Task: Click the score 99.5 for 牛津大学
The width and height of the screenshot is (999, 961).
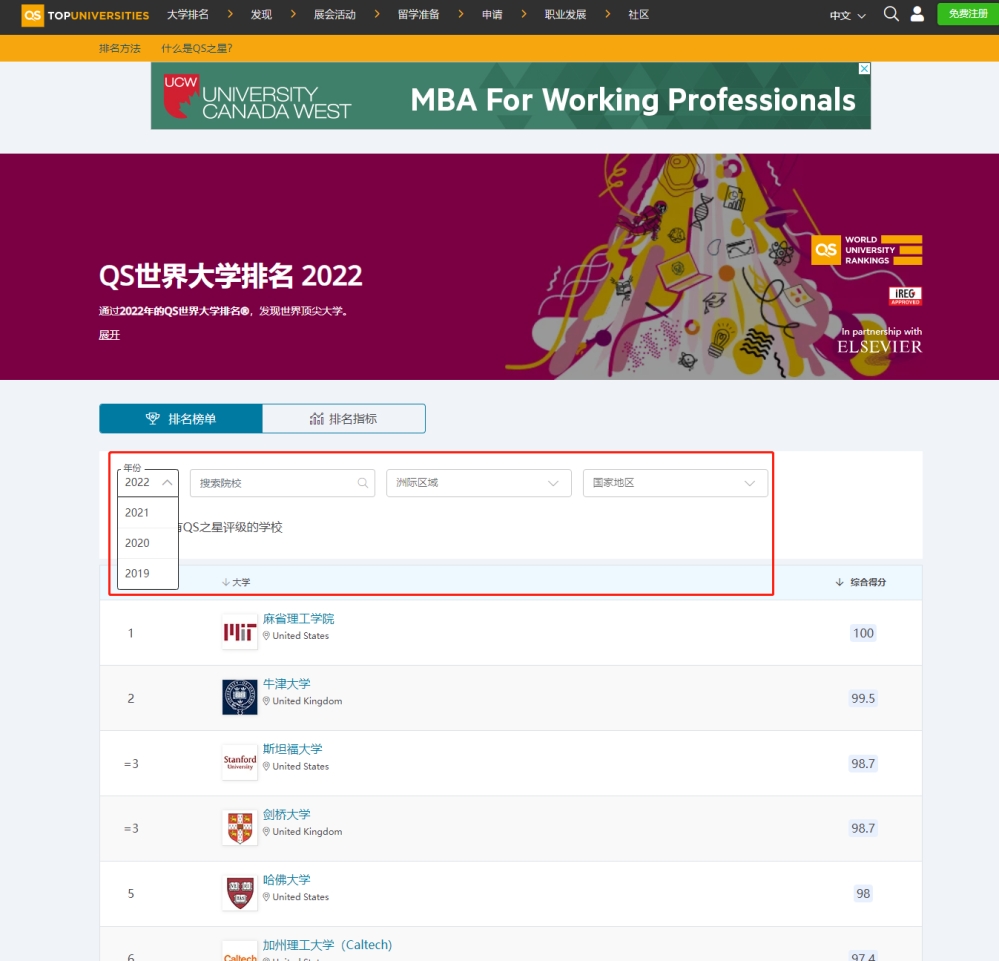Action: [x=863, y=698]
